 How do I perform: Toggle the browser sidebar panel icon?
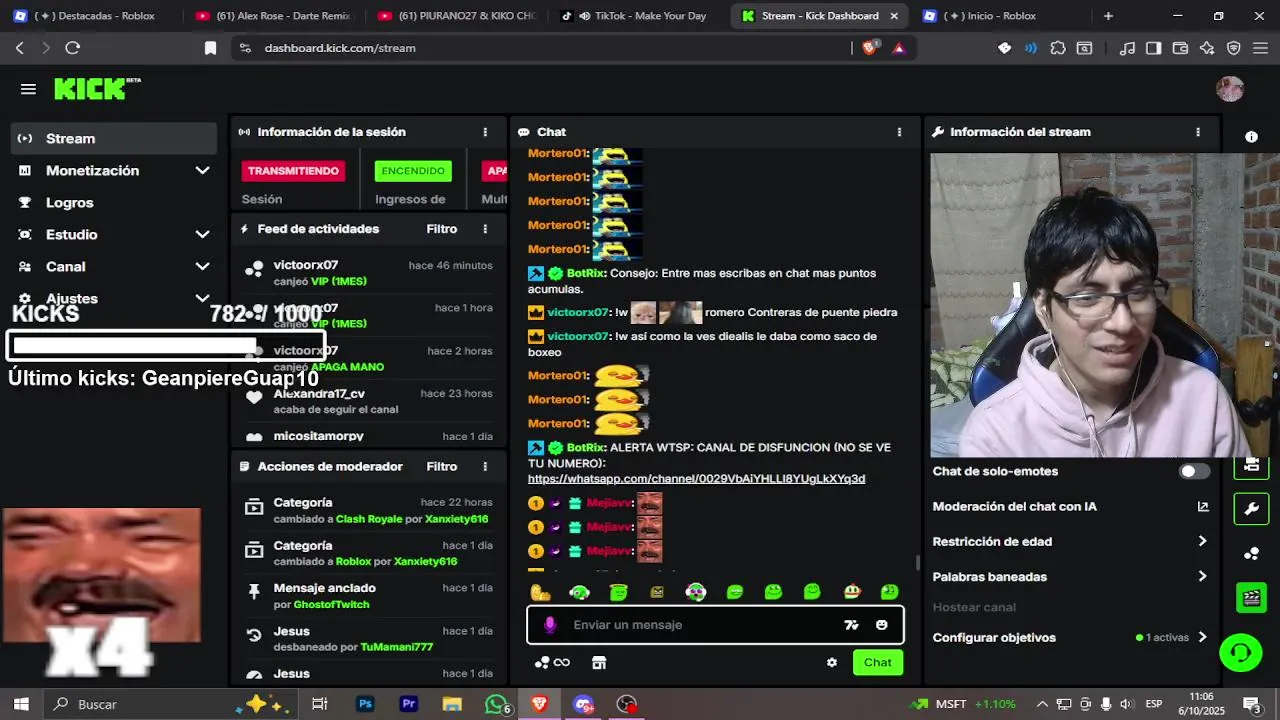point(1153,48)
